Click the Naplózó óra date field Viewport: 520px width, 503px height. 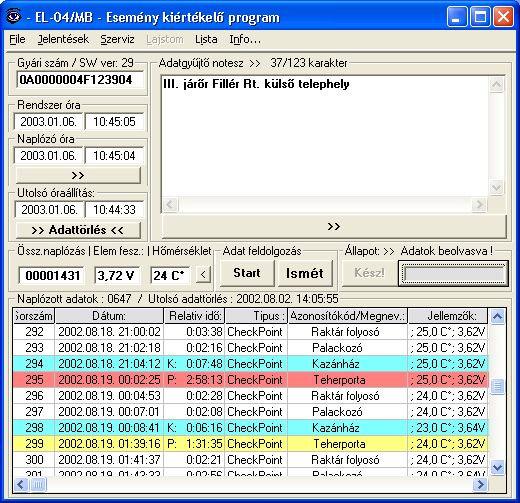(48, 156)
